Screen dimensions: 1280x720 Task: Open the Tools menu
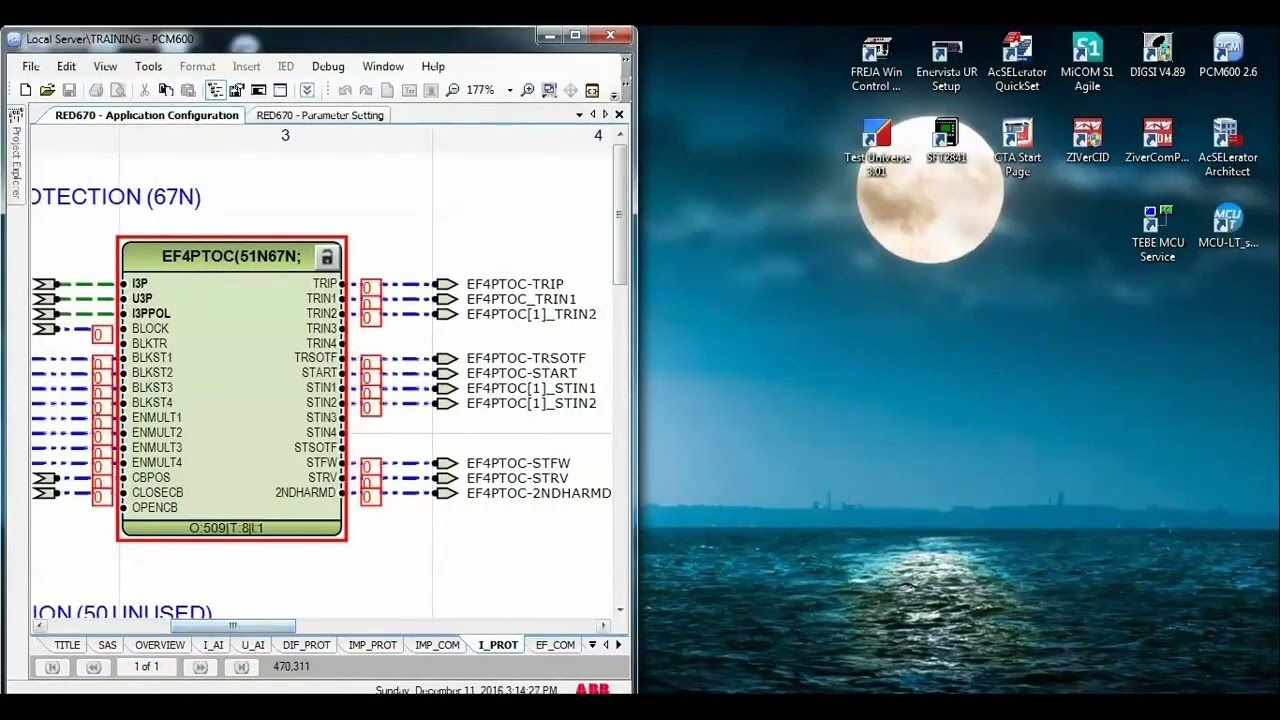(148, 66)
